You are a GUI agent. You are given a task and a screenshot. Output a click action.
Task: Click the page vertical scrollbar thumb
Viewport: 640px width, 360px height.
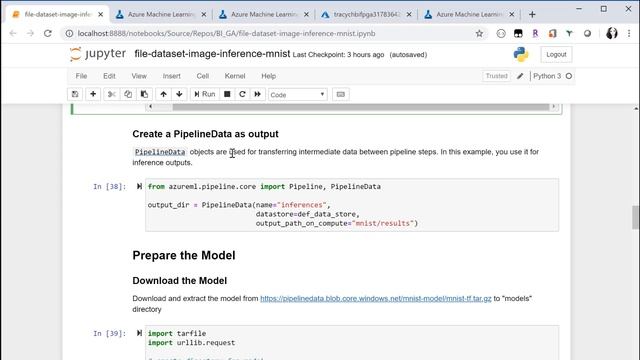pos(636,218)
